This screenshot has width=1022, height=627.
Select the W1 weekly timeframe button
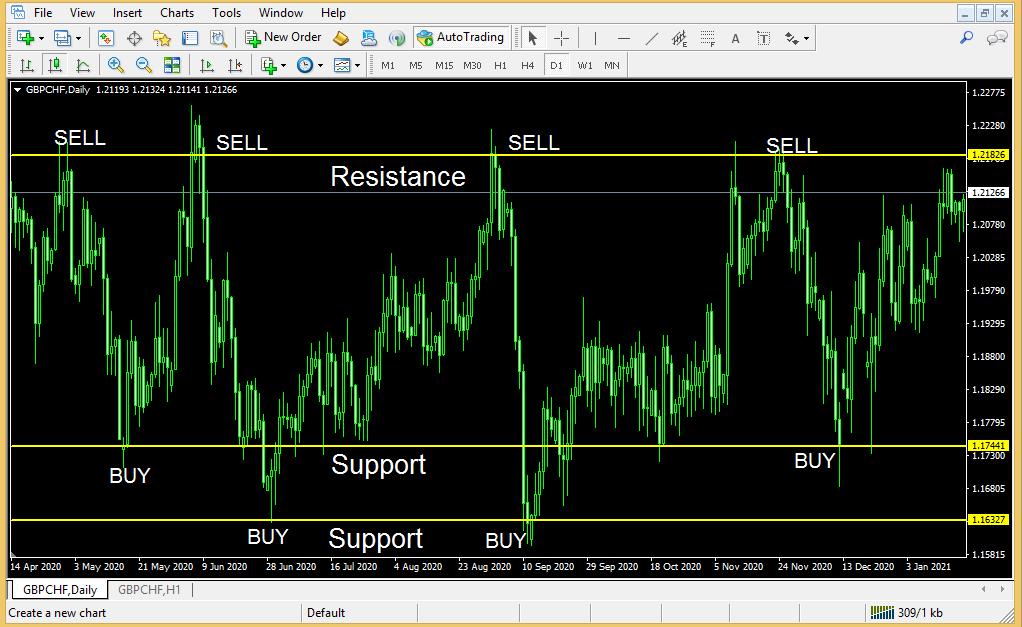pos(585,65)
